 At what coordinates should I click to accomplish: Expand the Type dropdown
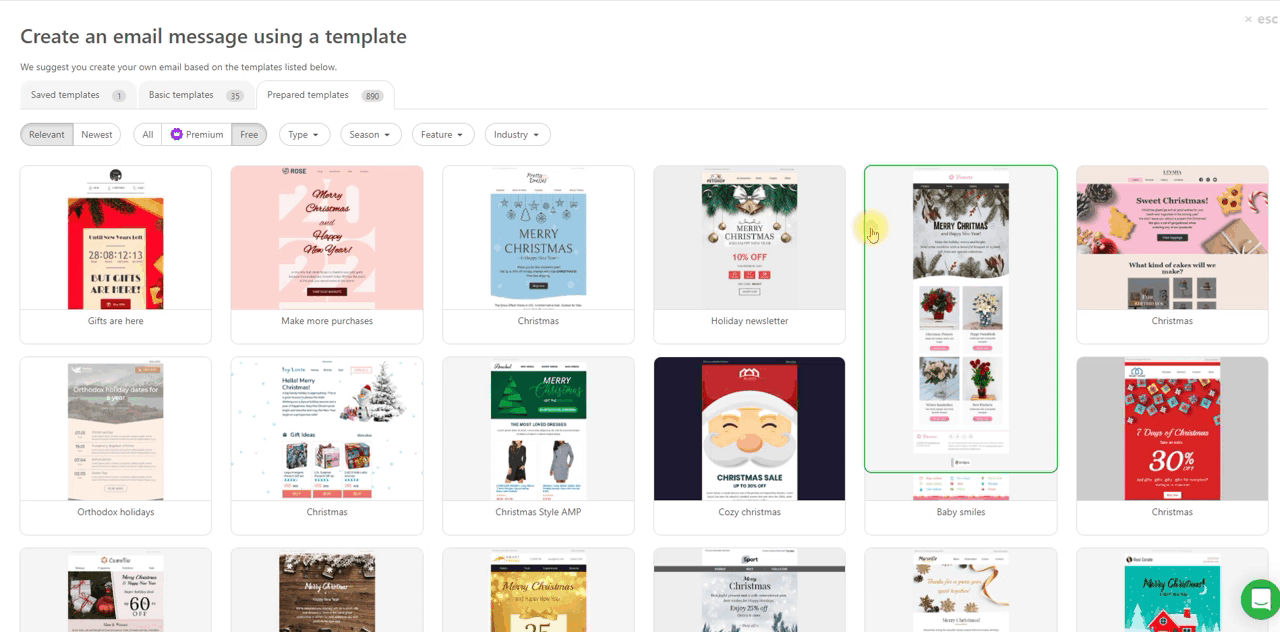click(x=304, y=134)
